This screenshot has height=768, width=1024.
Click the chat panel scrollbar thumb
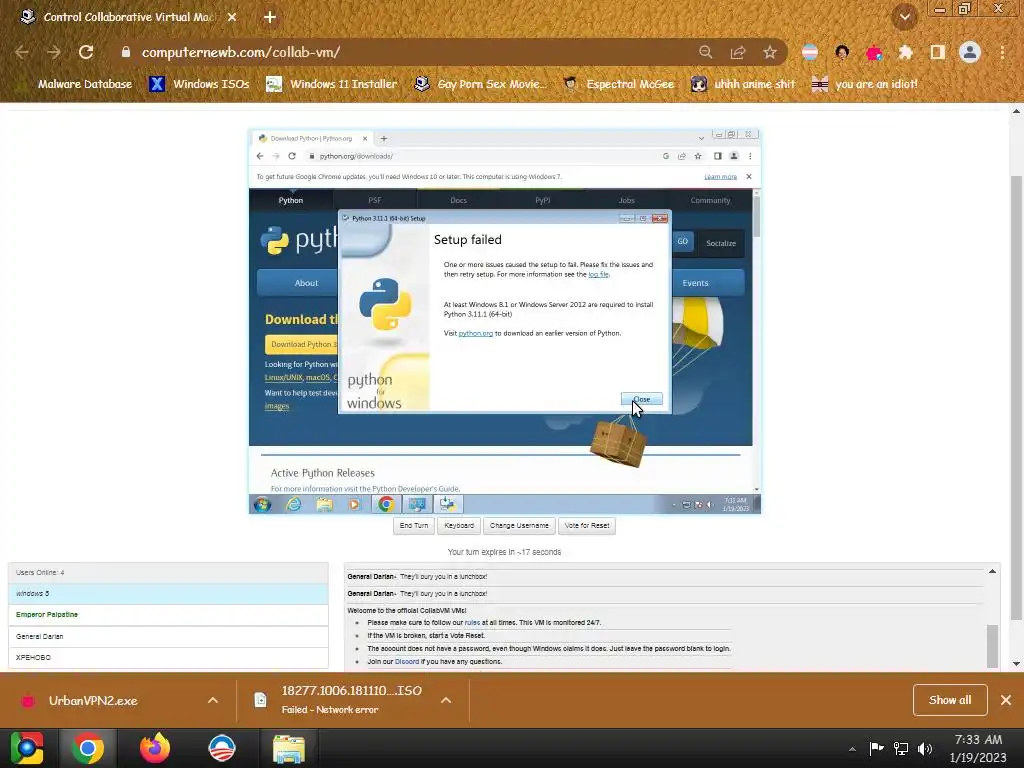pyautogui.click(x=992, y=646)
